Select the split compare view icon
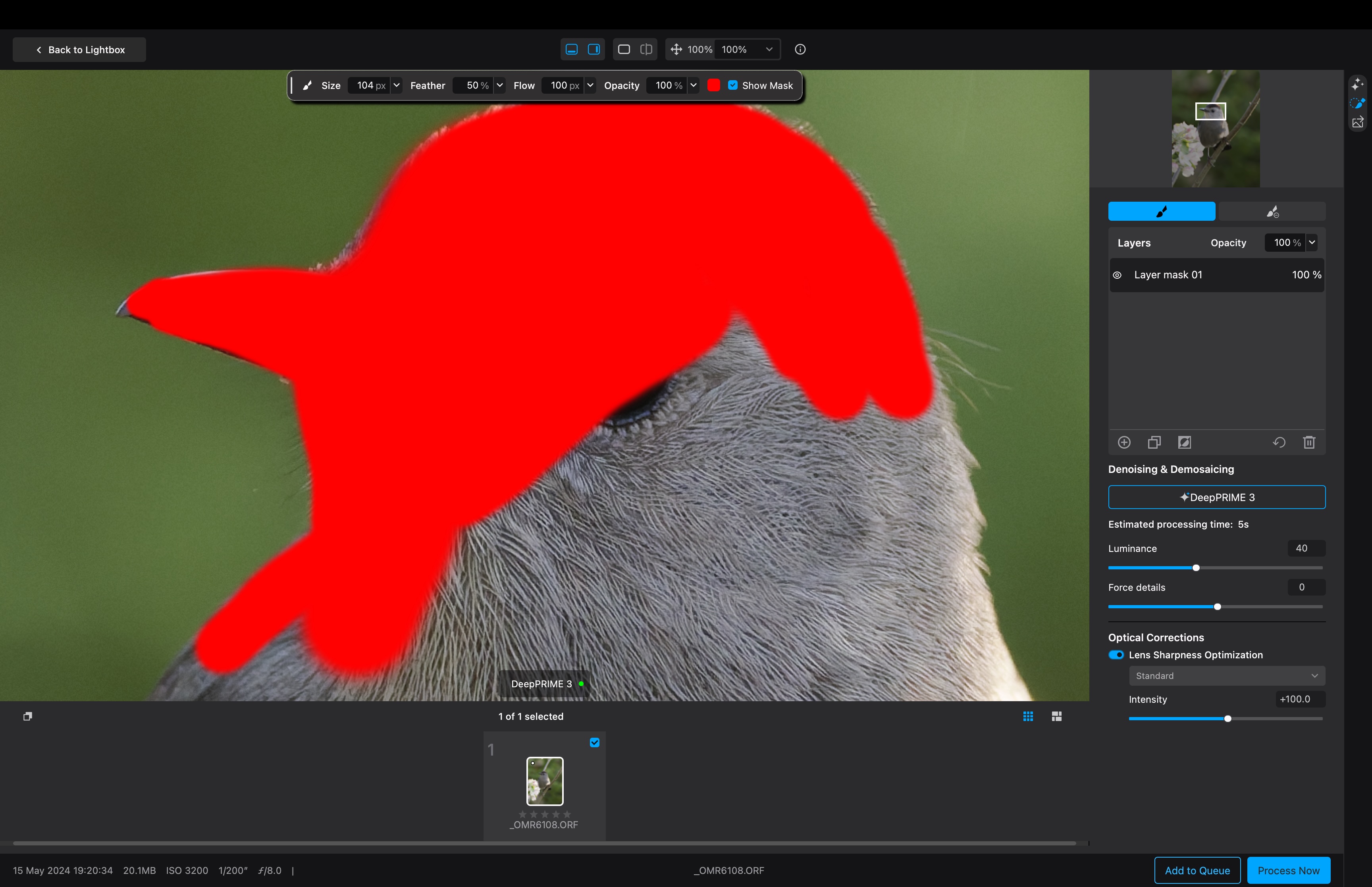The width and height of the screenshot is (1372, 887). click(646, 50)
